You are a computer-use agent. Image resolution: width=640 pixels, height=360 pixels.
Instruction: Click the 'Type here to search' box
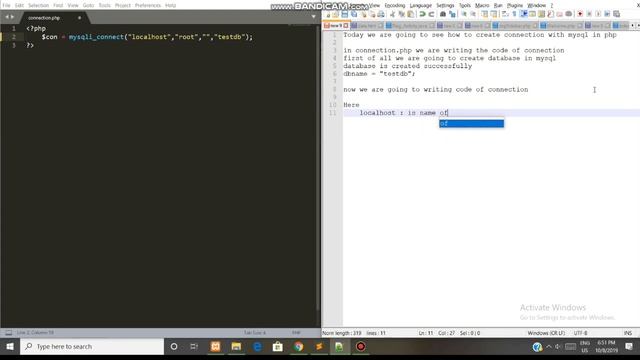pos(92,347)
